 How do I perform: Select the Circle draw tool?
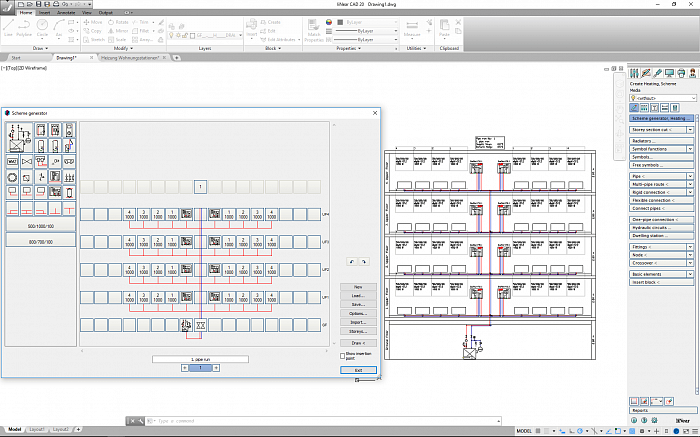(42, 28)
